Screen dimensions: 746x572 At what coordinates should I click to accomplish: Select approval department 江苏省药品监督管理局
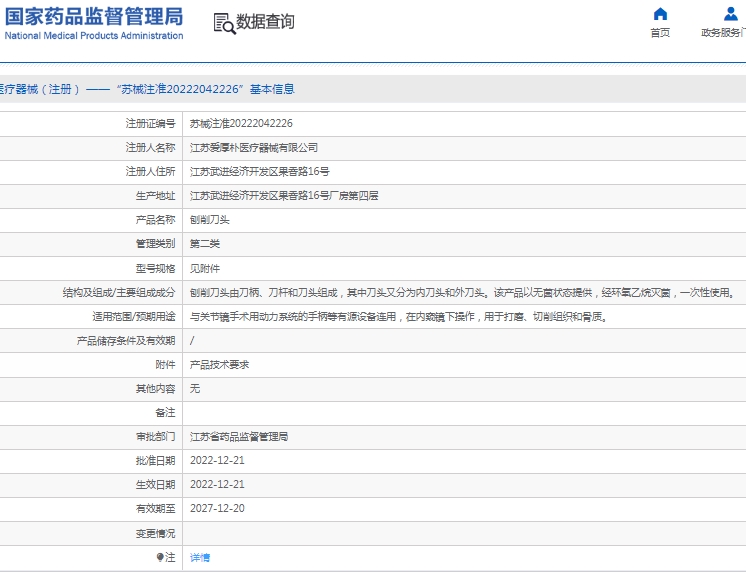pos(239,436)
